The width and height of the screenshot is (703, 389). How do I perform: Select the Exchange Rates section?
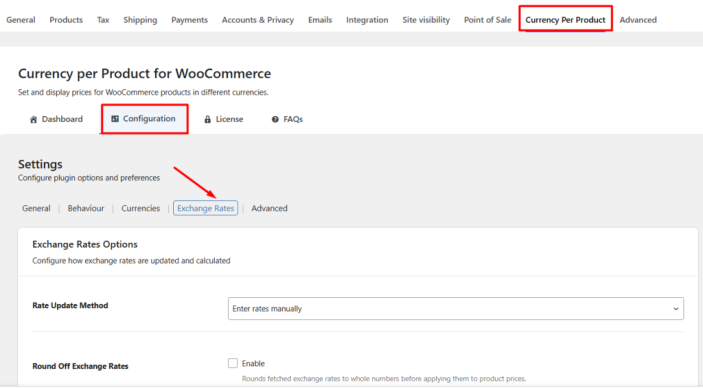(x=205, y=208)
